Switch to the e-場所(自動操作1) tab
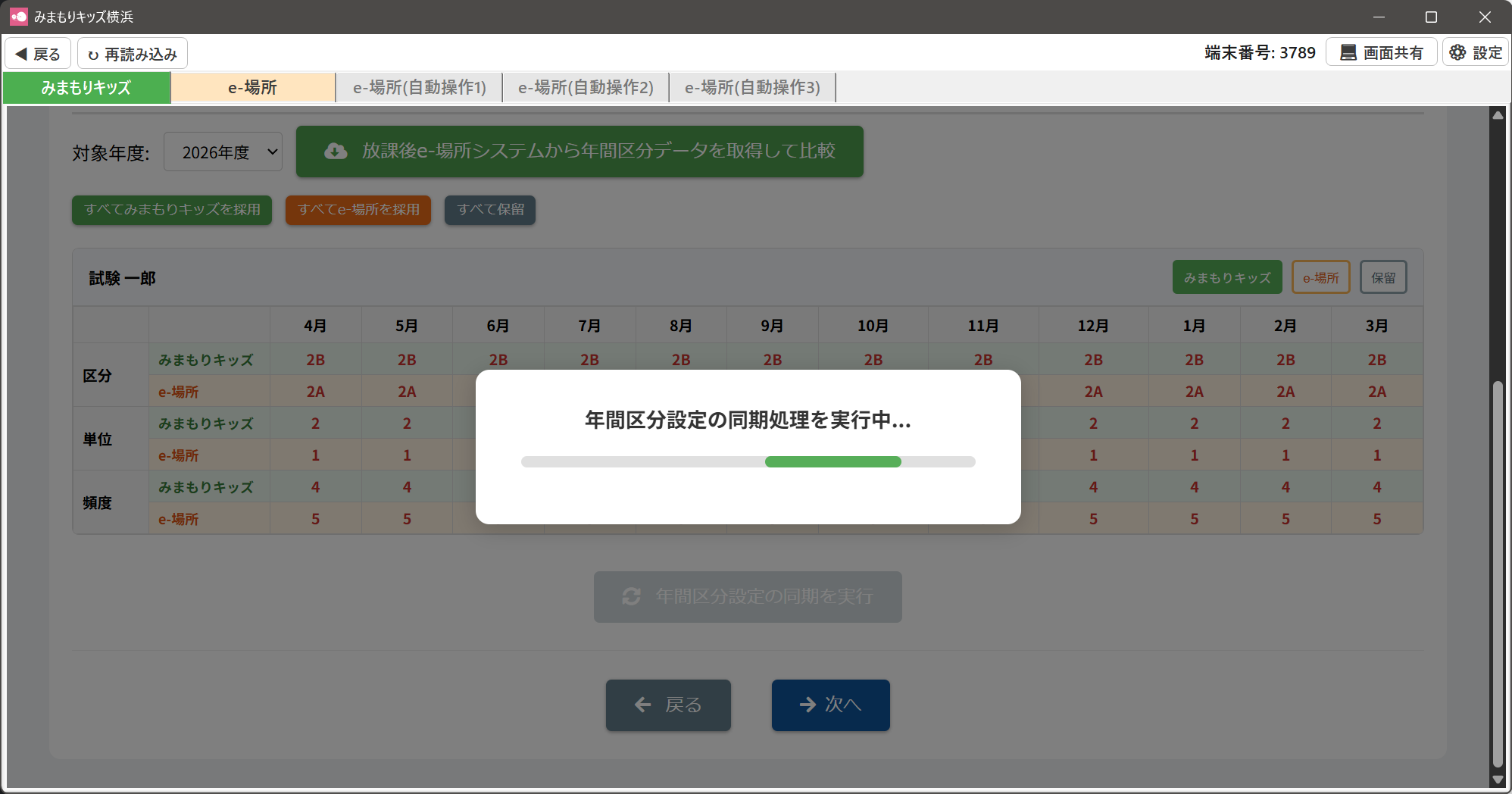 coord(419,88)
